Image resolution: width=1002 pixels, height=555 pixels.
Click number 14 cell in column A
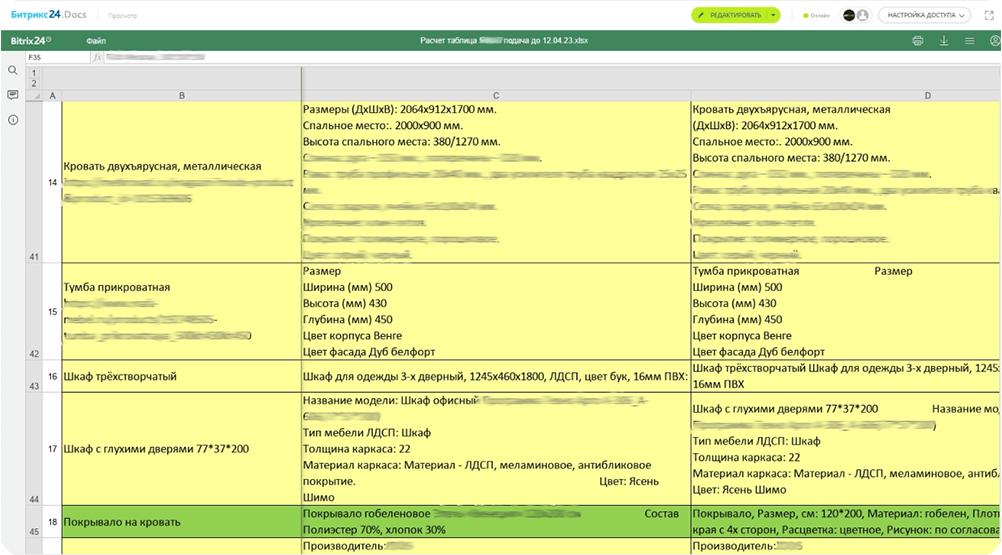pos(52,182)
